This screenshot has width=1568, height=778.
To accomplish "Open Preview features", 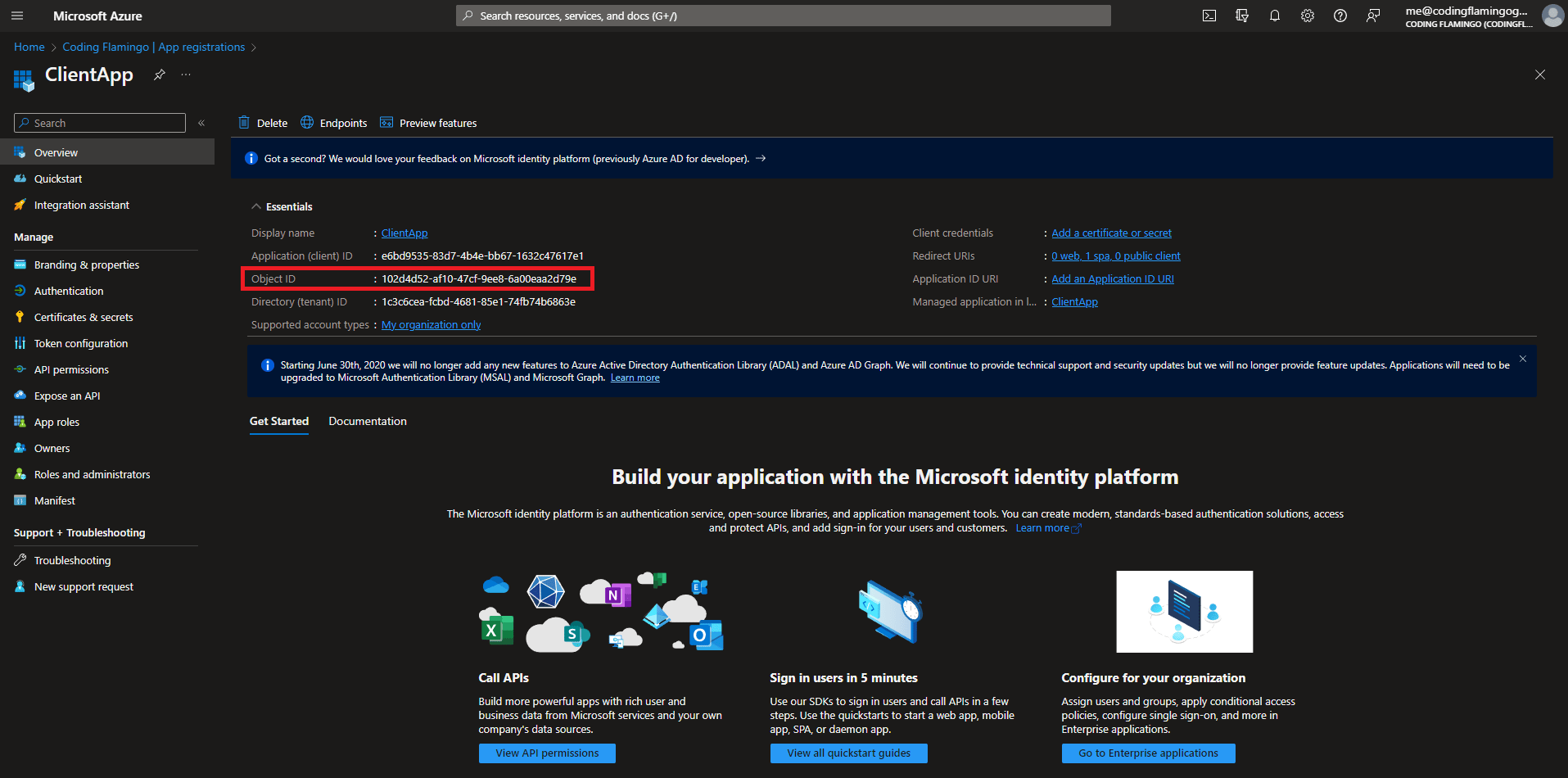I will tap(428, 123).
